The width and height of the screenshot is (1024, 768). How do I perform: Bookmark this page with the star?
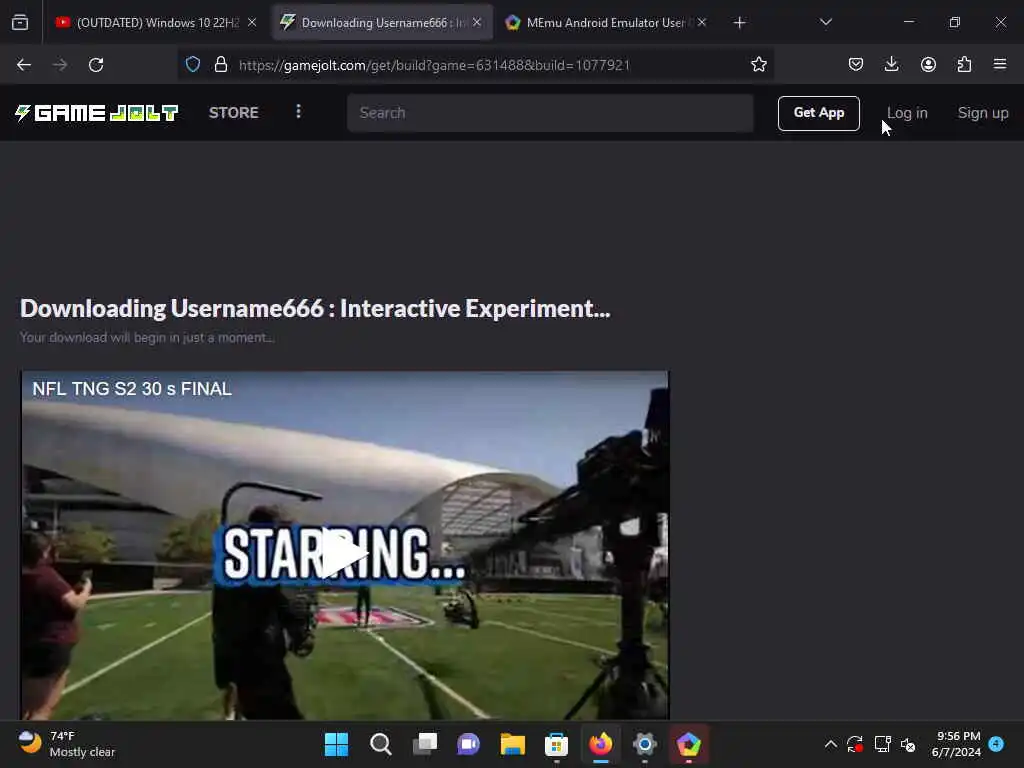[758, 65]
